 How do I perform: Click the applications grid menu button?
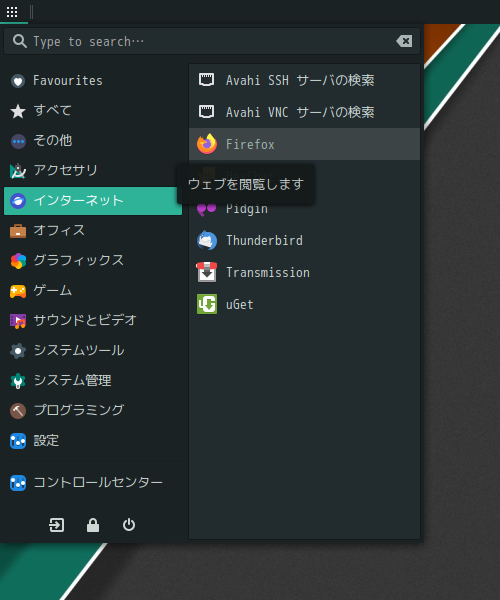(12, 12)
